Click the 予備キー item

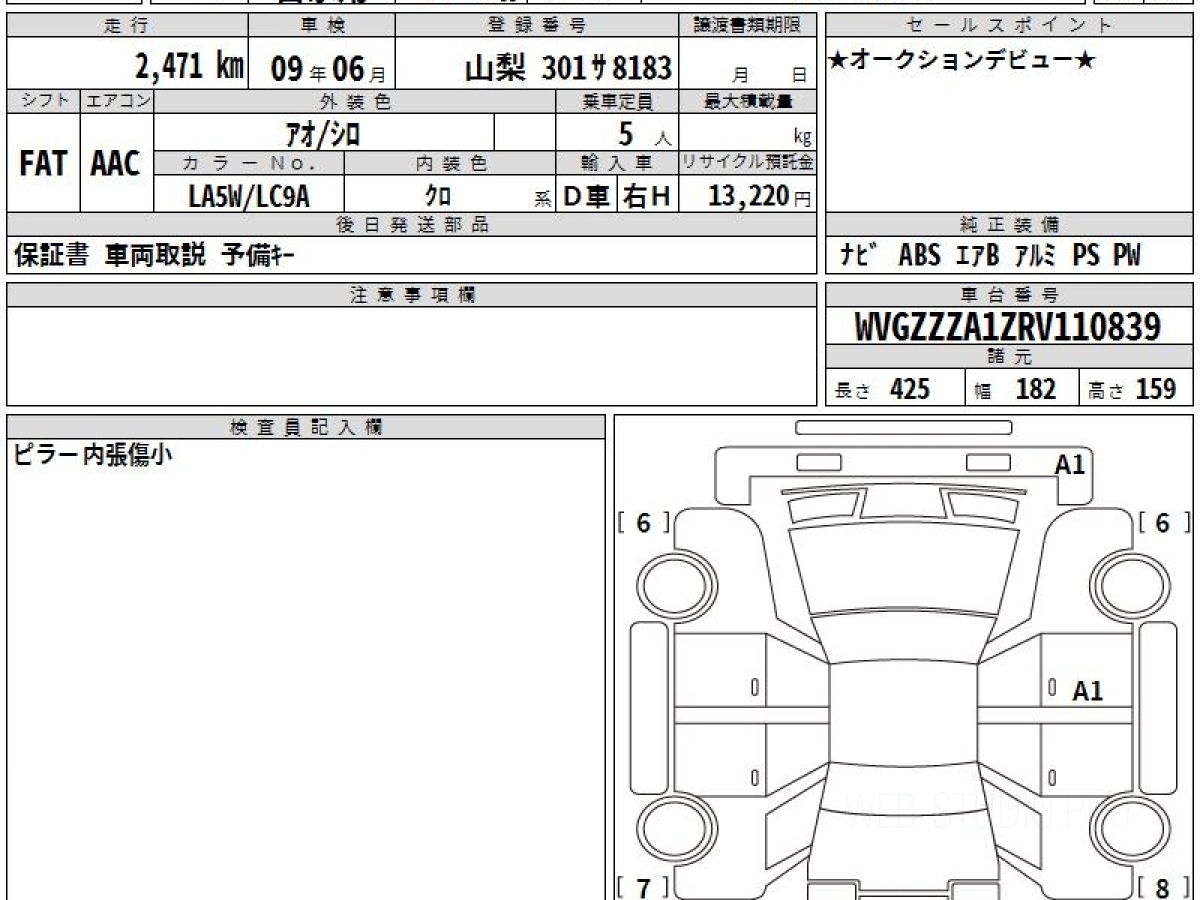coord(258,256)
